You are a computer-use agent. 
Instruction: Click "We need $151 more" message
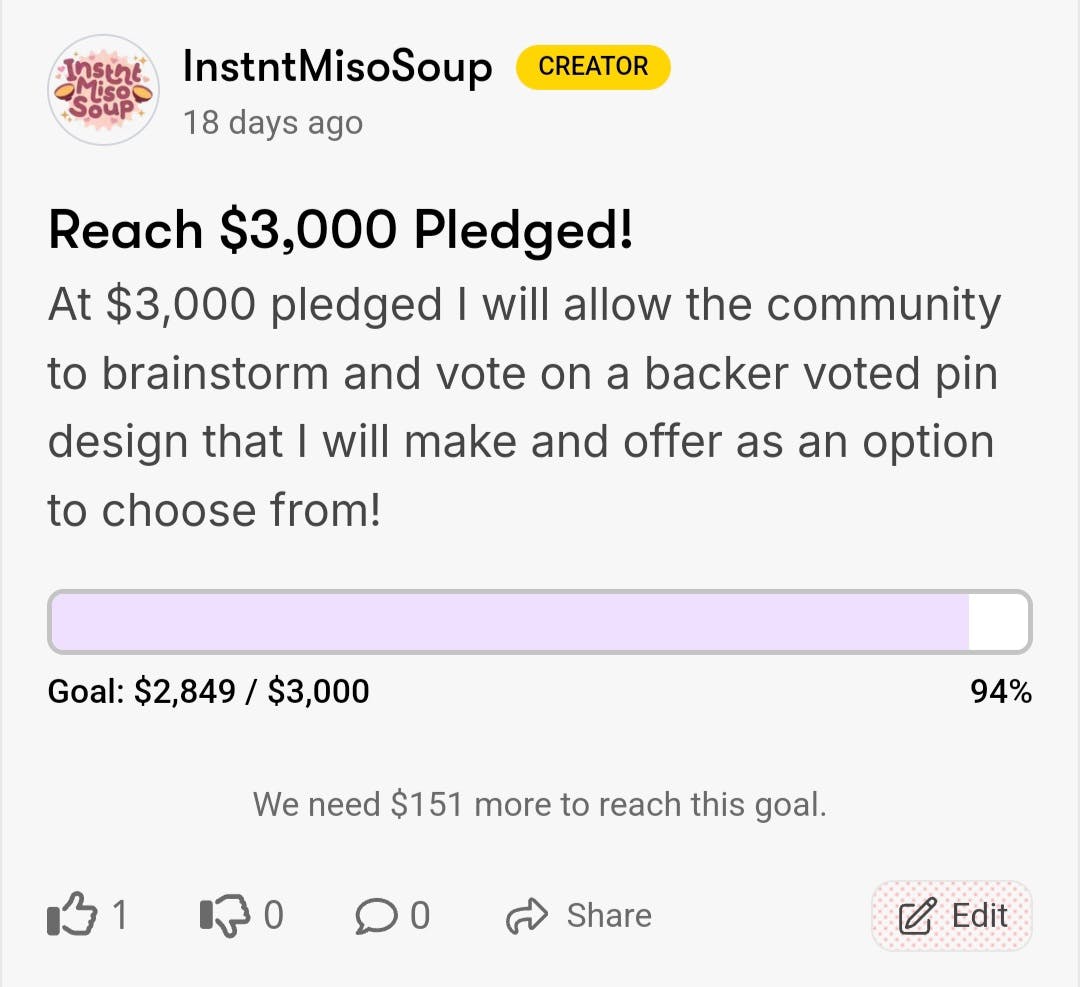tap(539, 804)
